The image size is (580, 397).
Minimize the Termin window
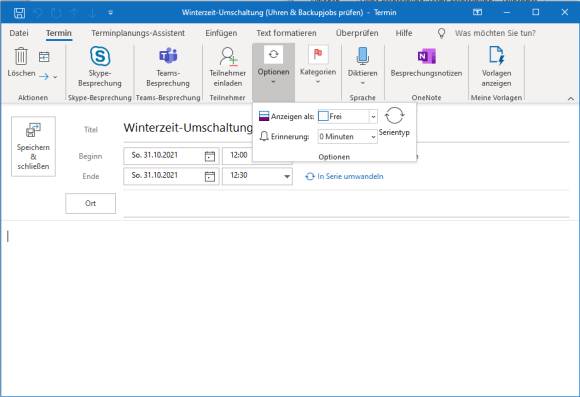tap(507, 12)
